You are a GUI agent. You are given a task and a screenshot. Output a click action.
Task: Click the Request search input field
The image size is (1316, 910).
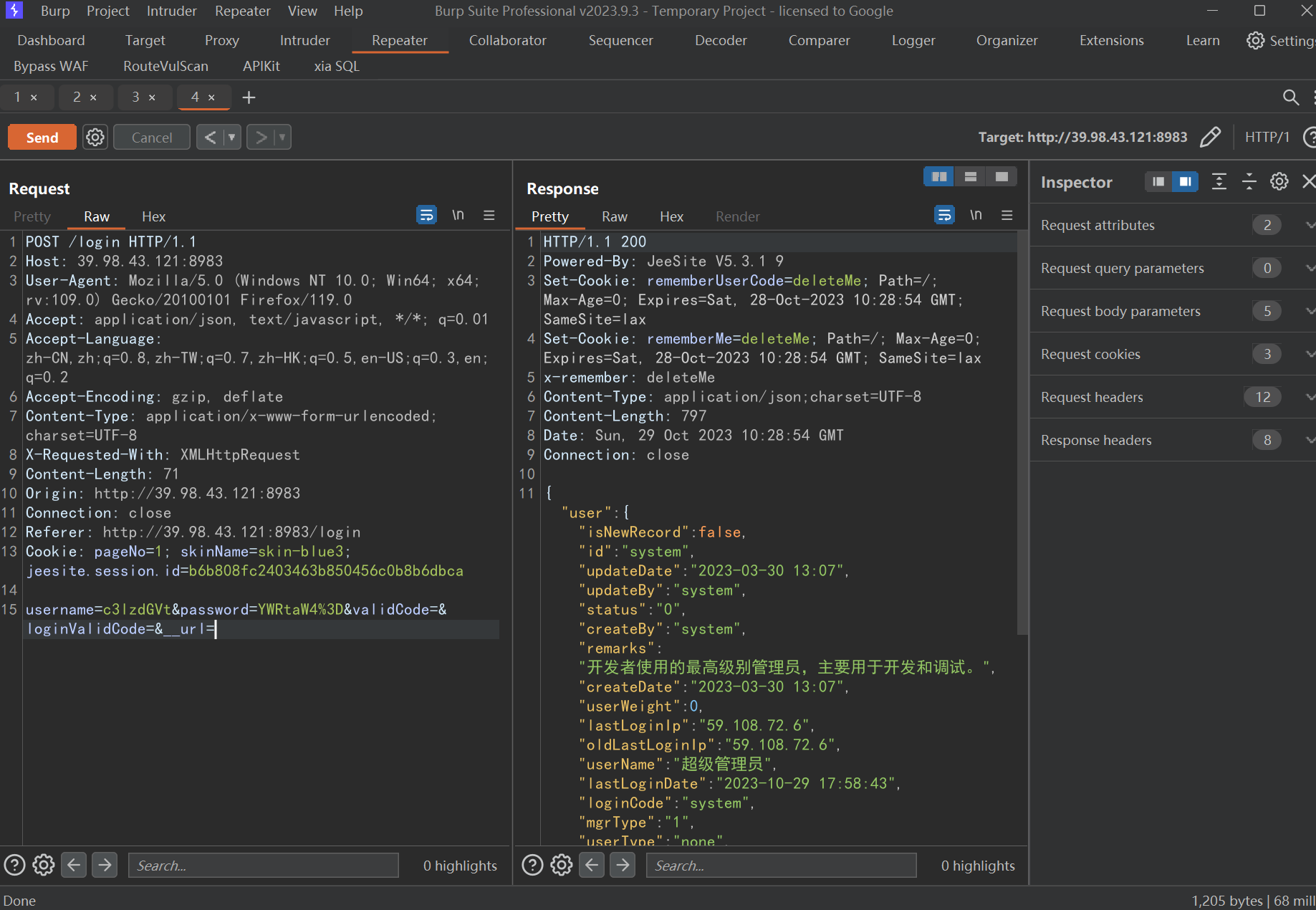264,865
